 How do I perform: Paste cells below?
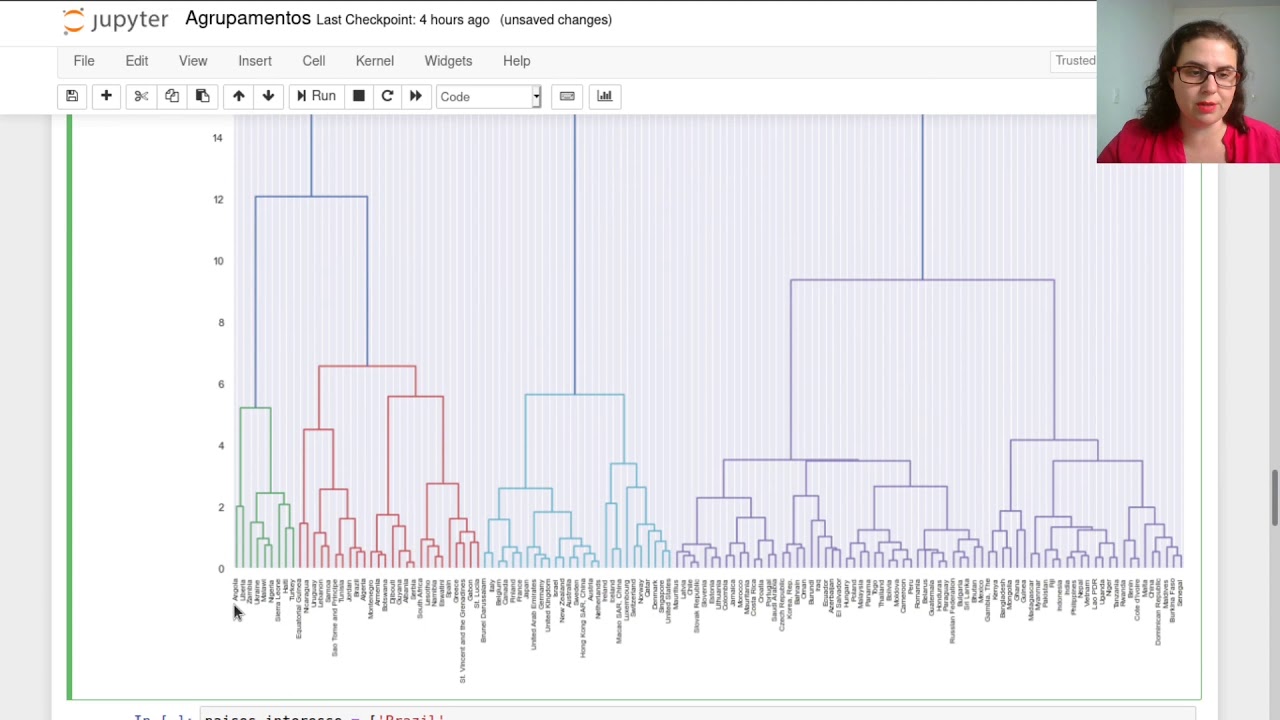coord(202,96)
